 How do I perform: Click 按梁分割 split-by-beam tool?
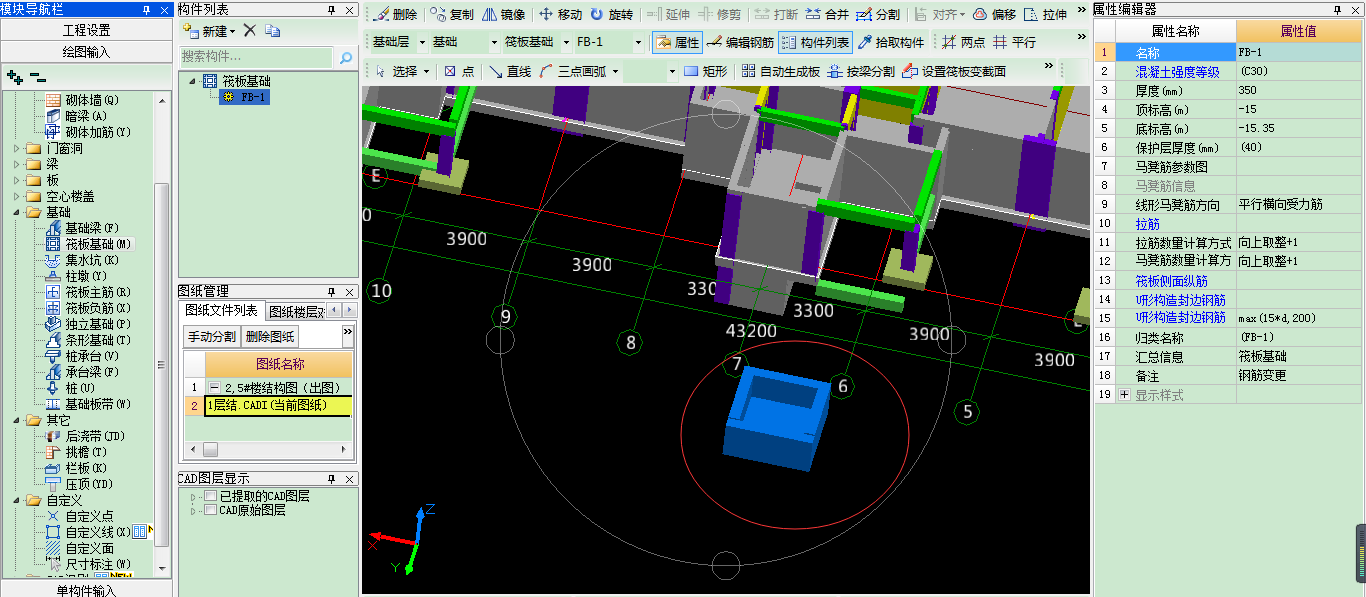(x=861, y=71)
